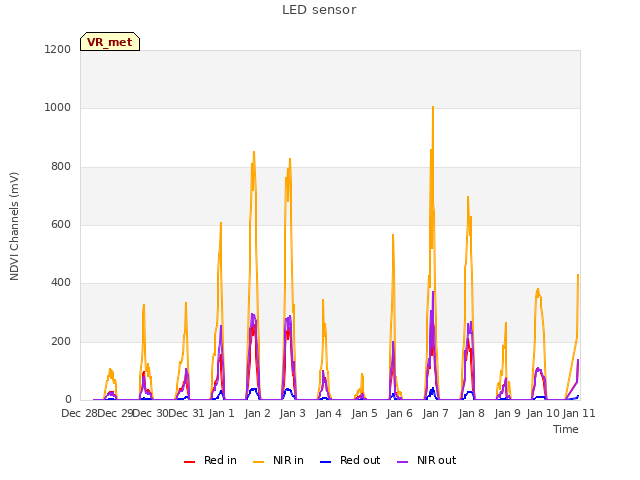Click the 0 y-axis label
Screen dimensions: 640x480
pyautogui.click(x=68, y=400)
